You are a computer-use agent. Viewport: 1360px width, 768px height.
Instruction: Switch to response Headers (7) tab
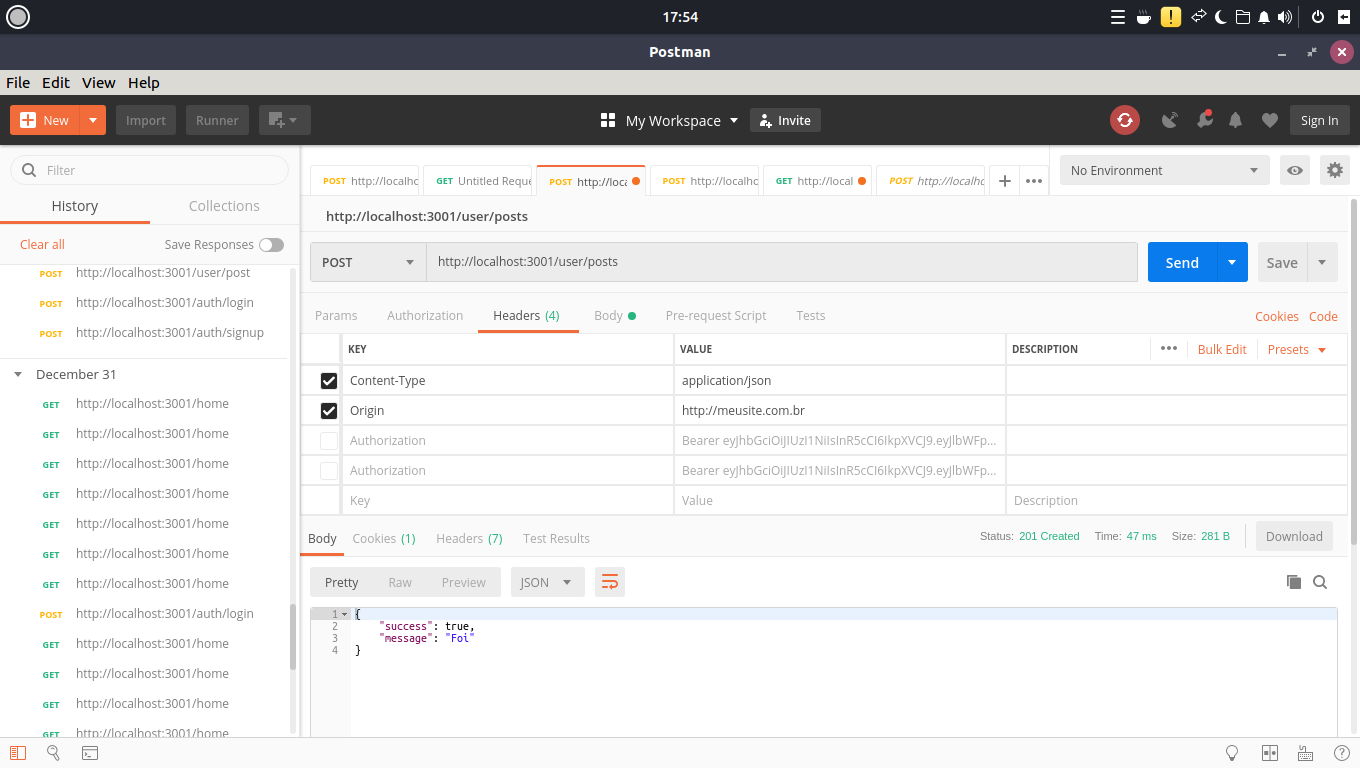(x=469, y=538)
